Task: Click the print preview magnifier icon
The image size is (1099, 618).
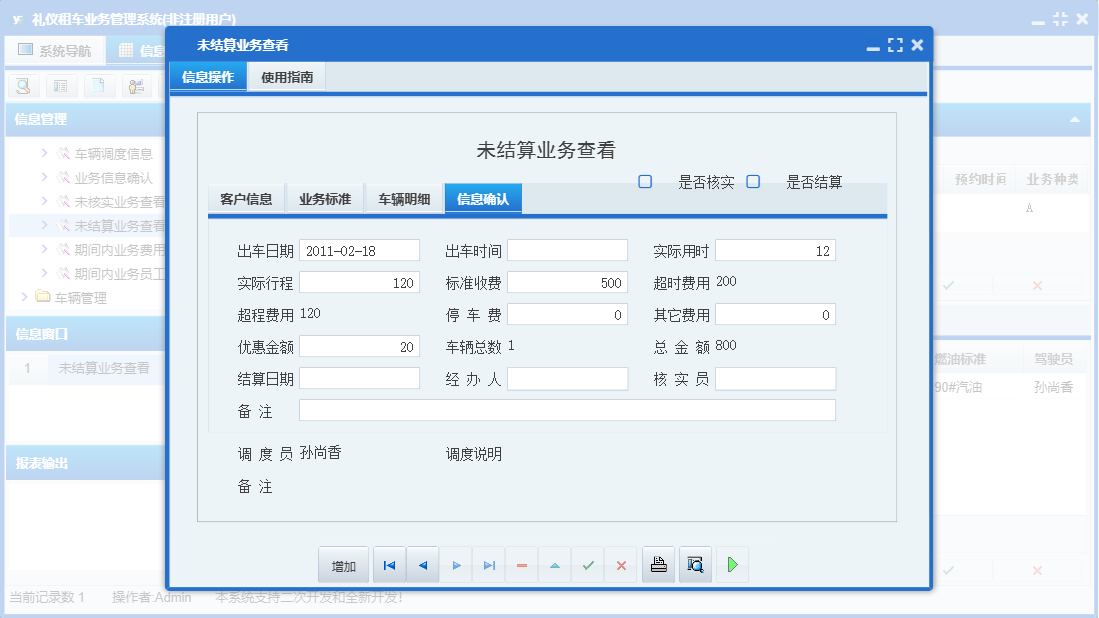Action: (x=695, y=564)
